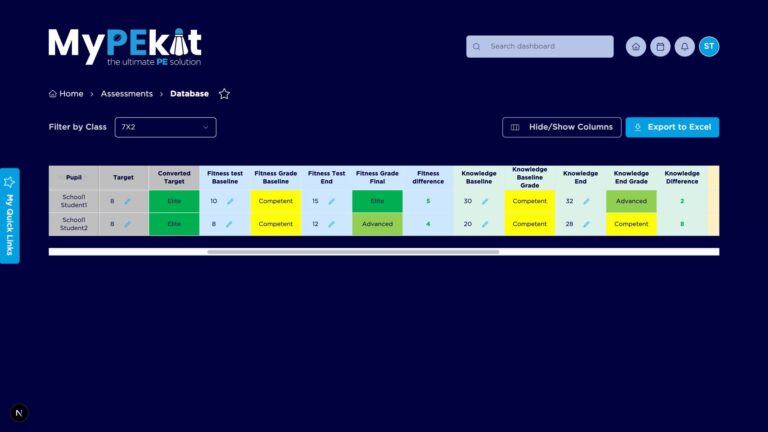Screen dimensions: 768x432
Task: Click the Knowledge Baseline header
Action: pyautogui.click(x=479, y=177)
